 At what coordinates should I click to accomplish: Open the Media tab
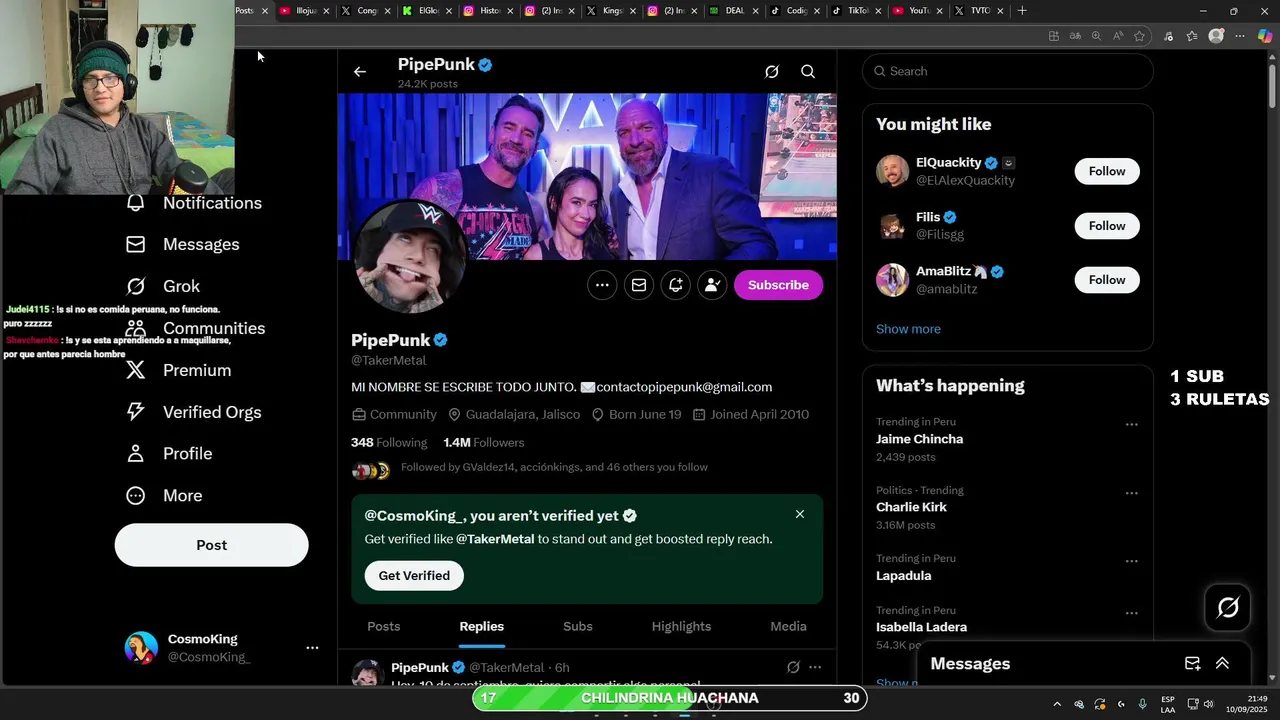pyautogui.click(x=788, y=626)
